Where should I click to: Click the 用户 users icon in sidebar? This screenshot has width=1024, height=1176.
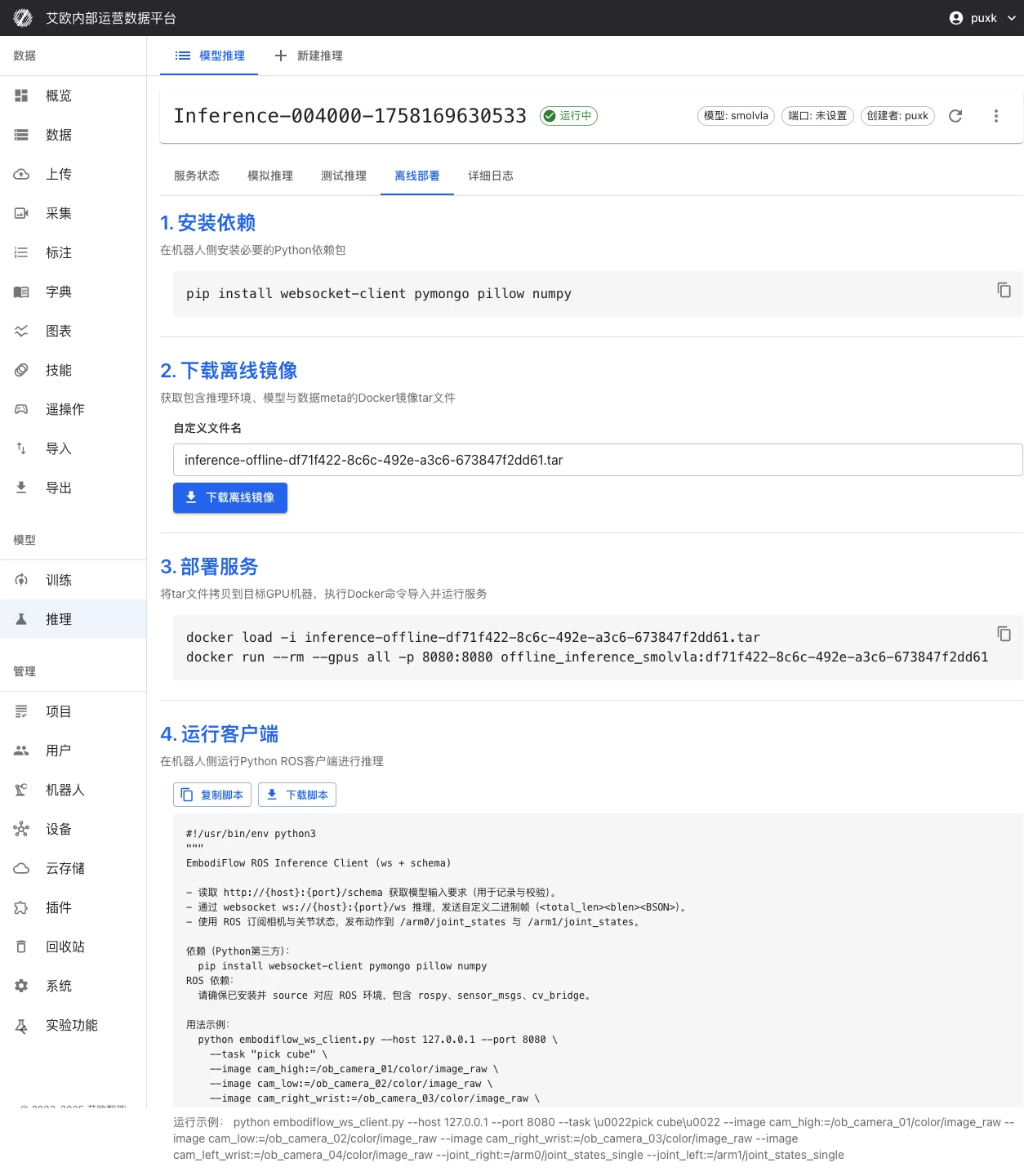(21, 751)
